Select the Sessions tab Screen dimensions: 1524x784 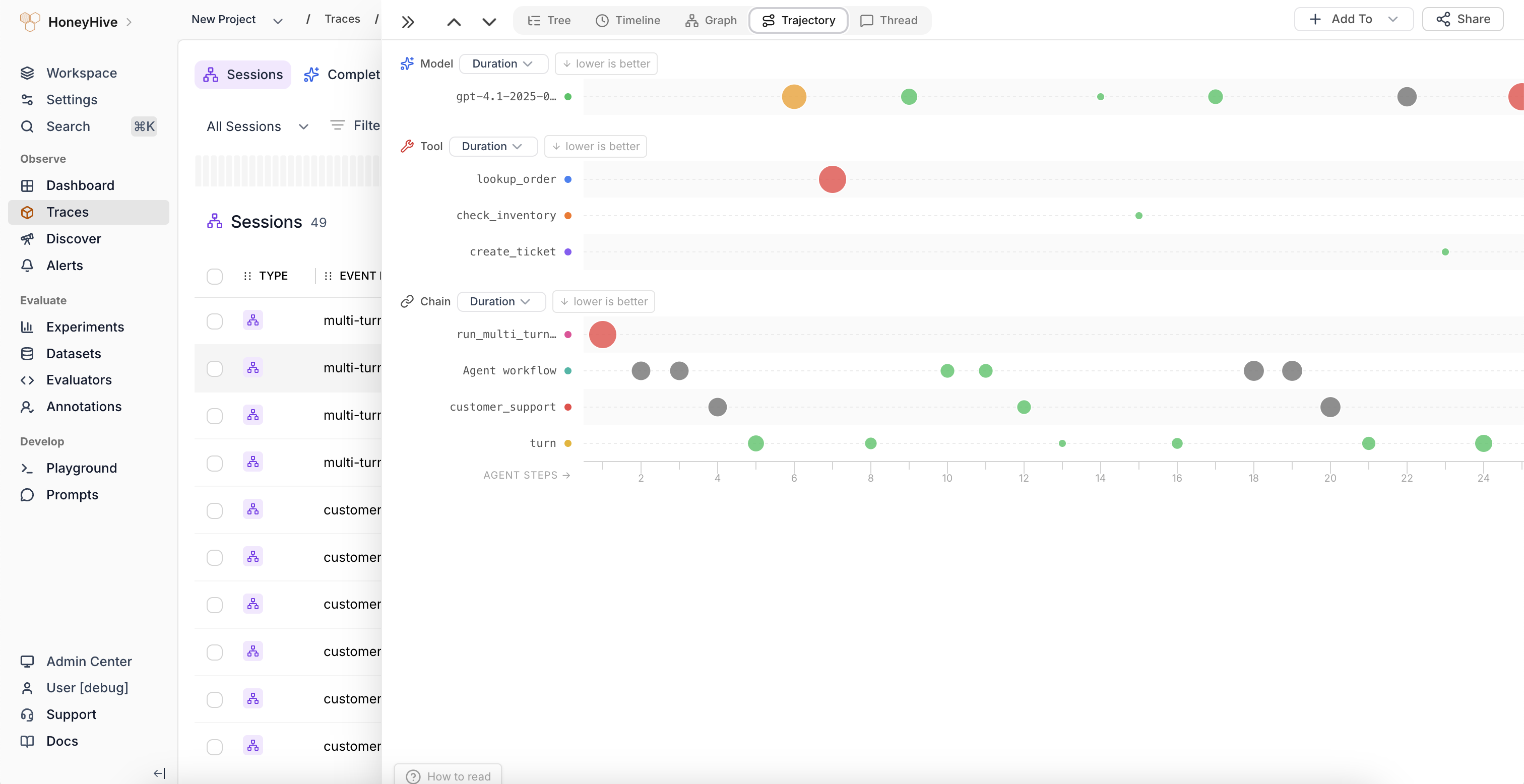pos(242,75)
